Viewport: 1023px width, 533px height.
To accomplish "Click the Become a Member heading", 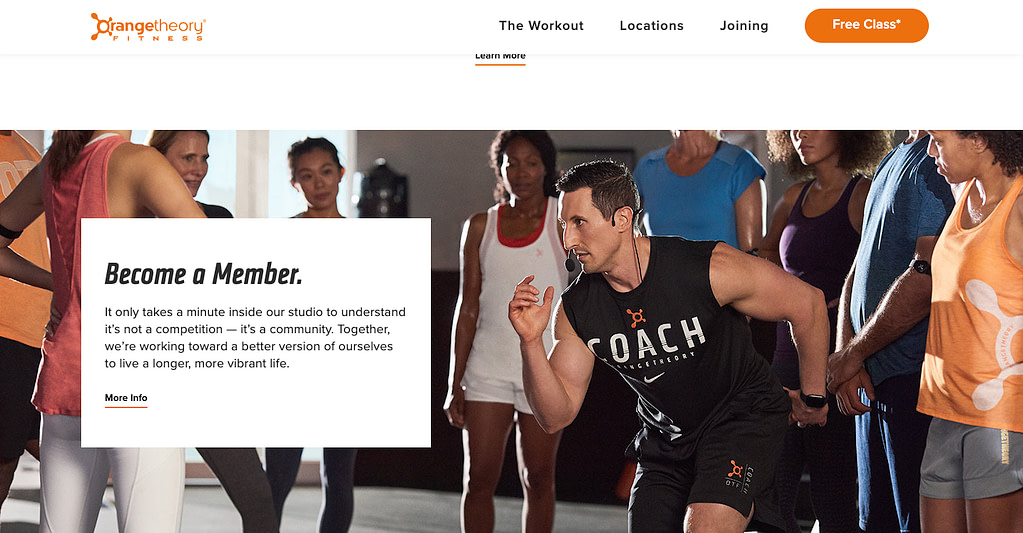I will [203, 274].
